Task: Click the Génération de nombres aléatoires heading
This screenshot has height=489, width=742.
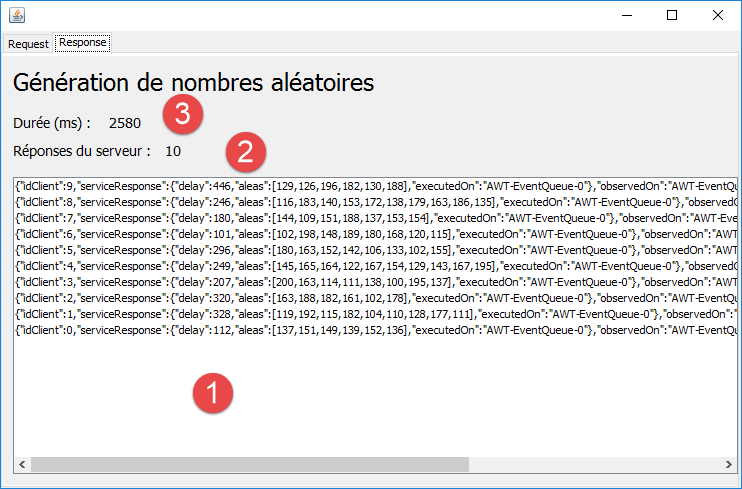Action: click(x=194, y=82)
